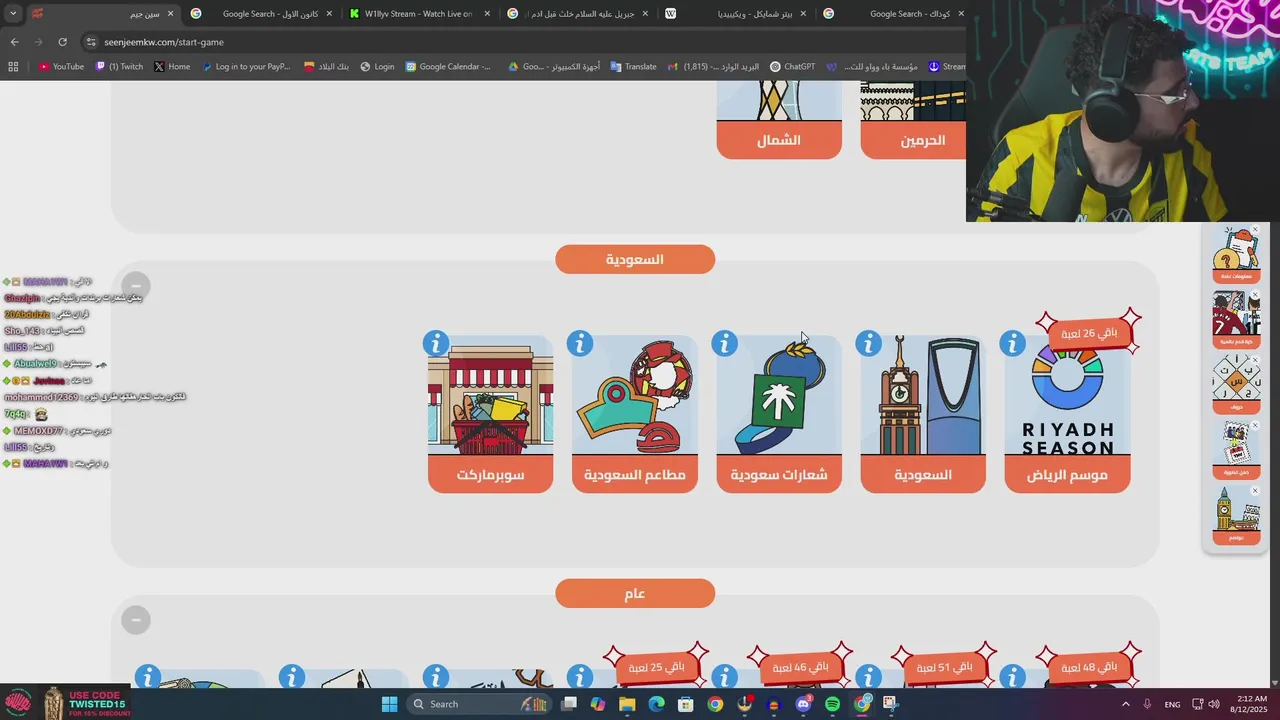Viewport: 1280px width, 720px height.
Task: Click the باقي 51 لعبة badge
Action: click(x=944, y=667)
